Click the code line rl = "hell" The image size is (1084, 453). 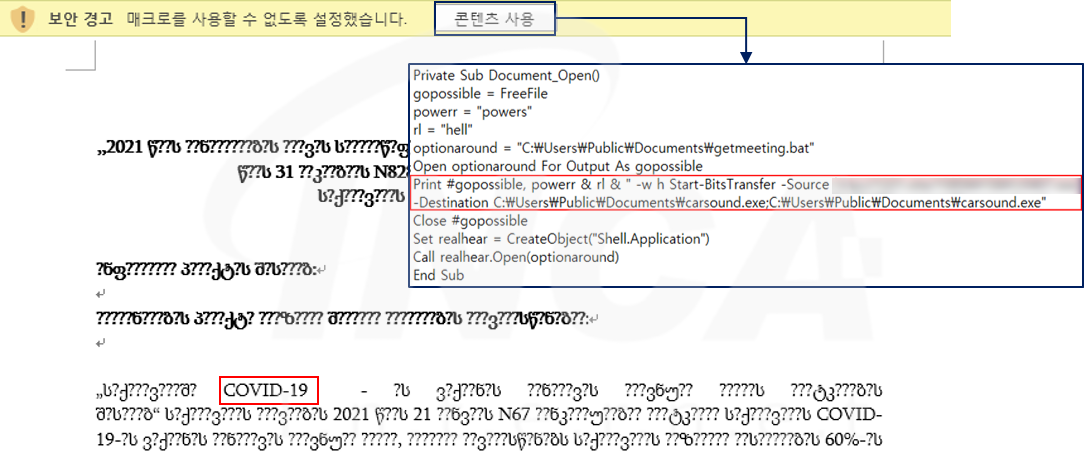click(443, 129)
